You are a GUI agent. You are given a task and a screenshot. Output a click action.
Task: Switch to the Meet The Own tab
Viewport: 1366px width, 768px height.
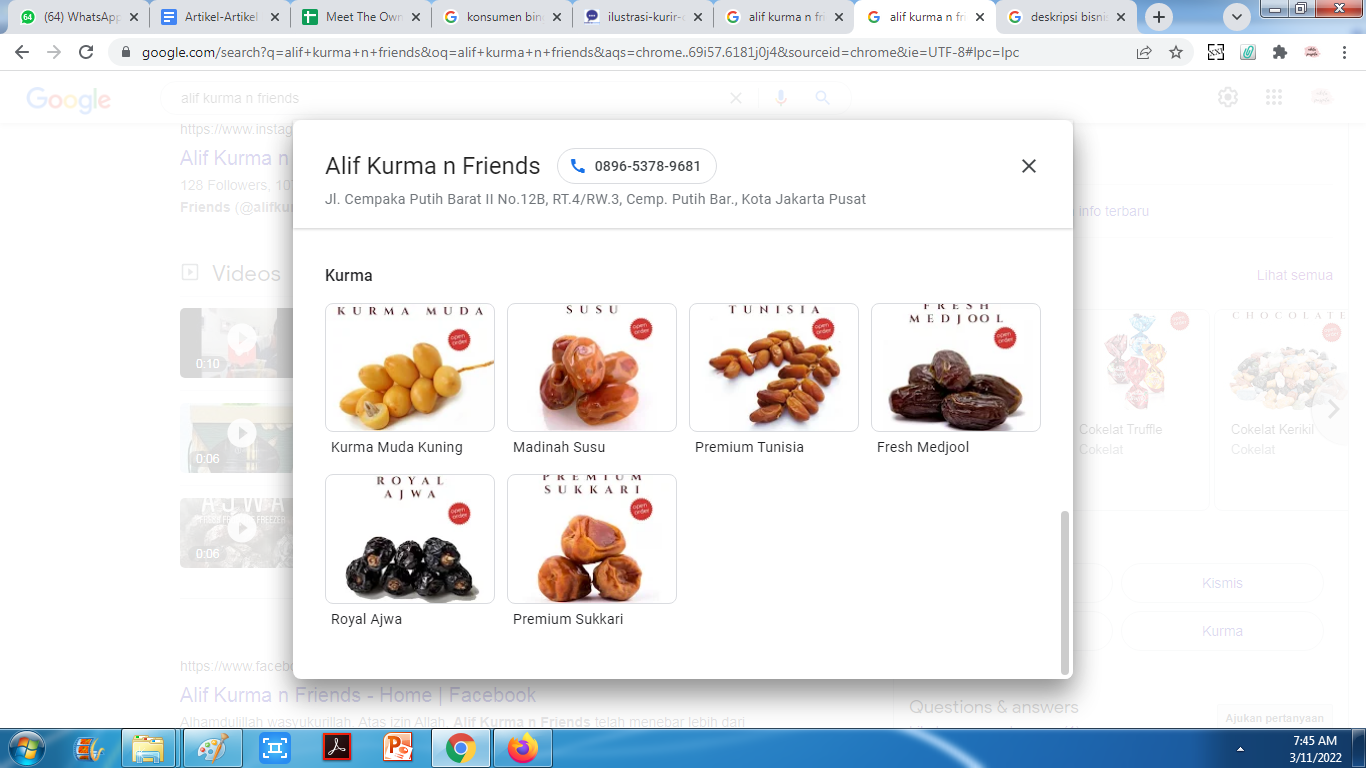click(363, 17)
